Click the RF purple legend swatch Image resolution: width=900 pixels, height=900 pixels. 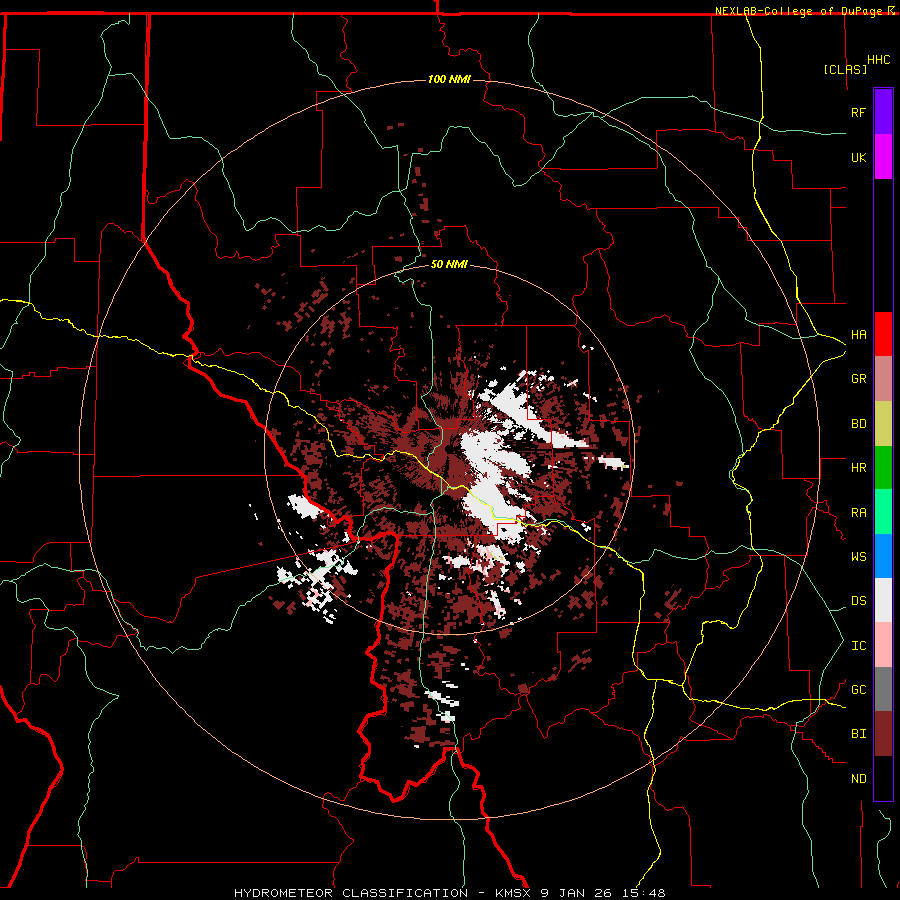pos(883,112)
